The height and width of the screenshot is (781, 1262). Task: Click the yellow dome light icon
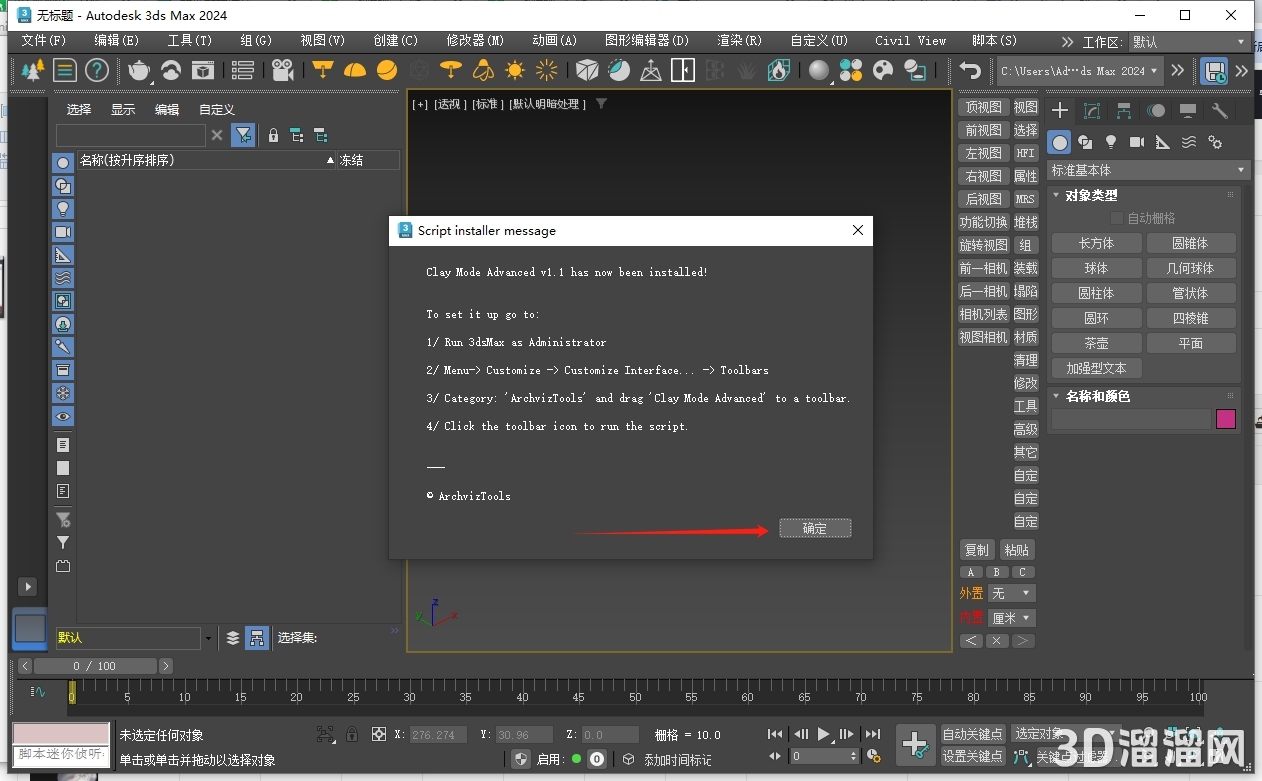click(355, 70)
